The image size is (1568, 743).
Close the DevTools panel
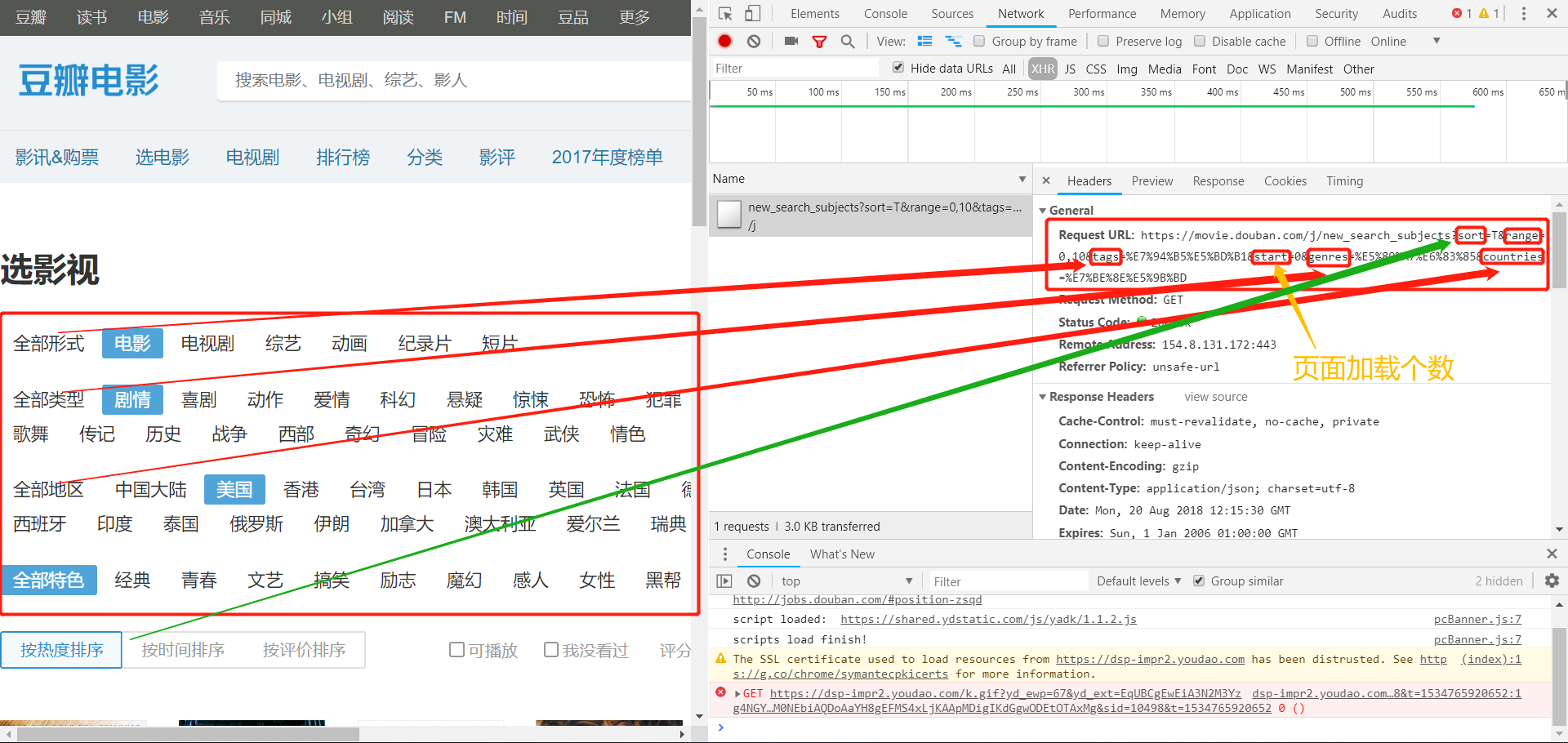(x=1552, y=13)
